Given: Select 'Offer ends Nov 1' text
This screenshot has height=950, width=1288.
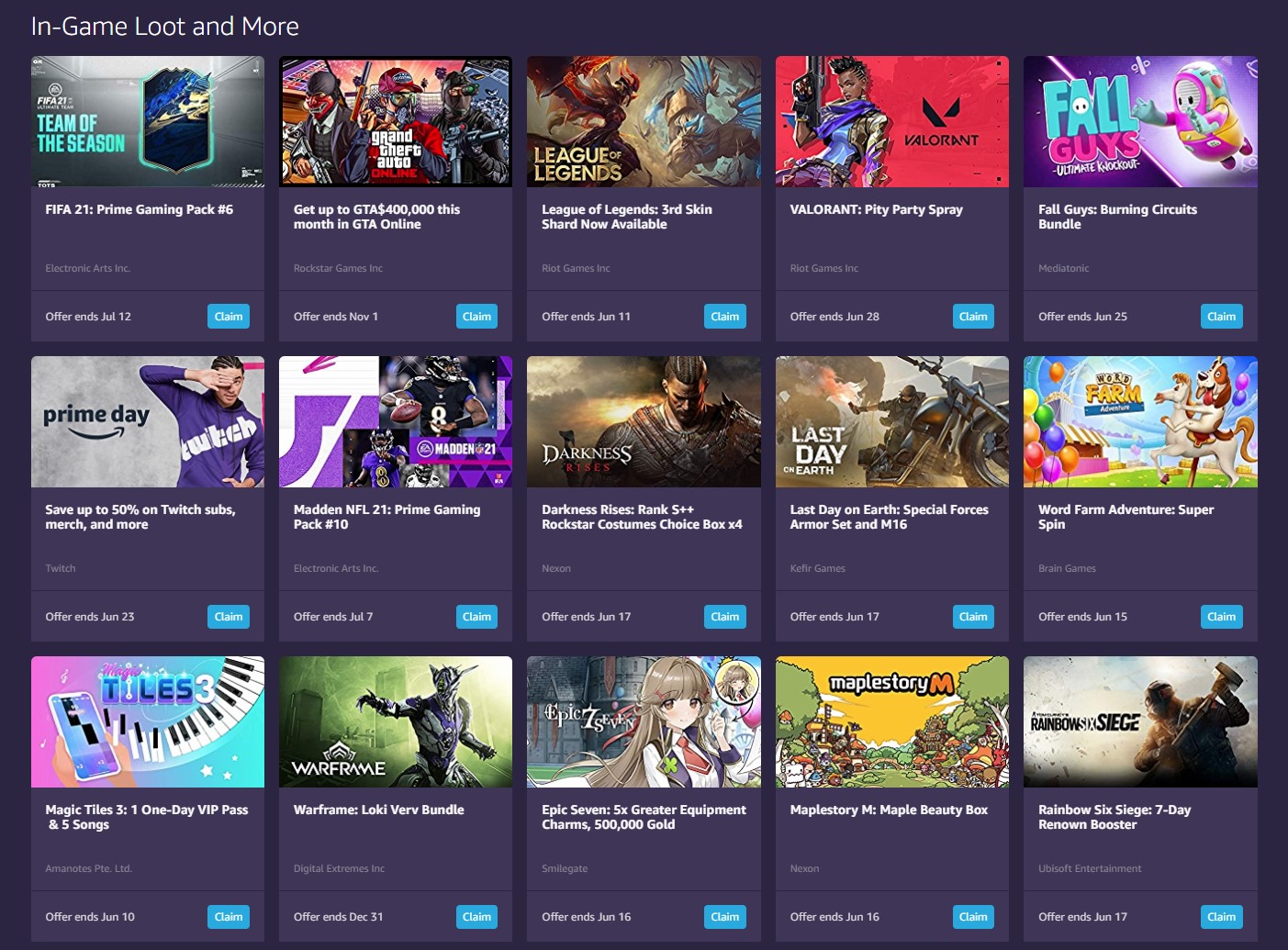Looking at the screenshot, I should [x=336, y=317].
